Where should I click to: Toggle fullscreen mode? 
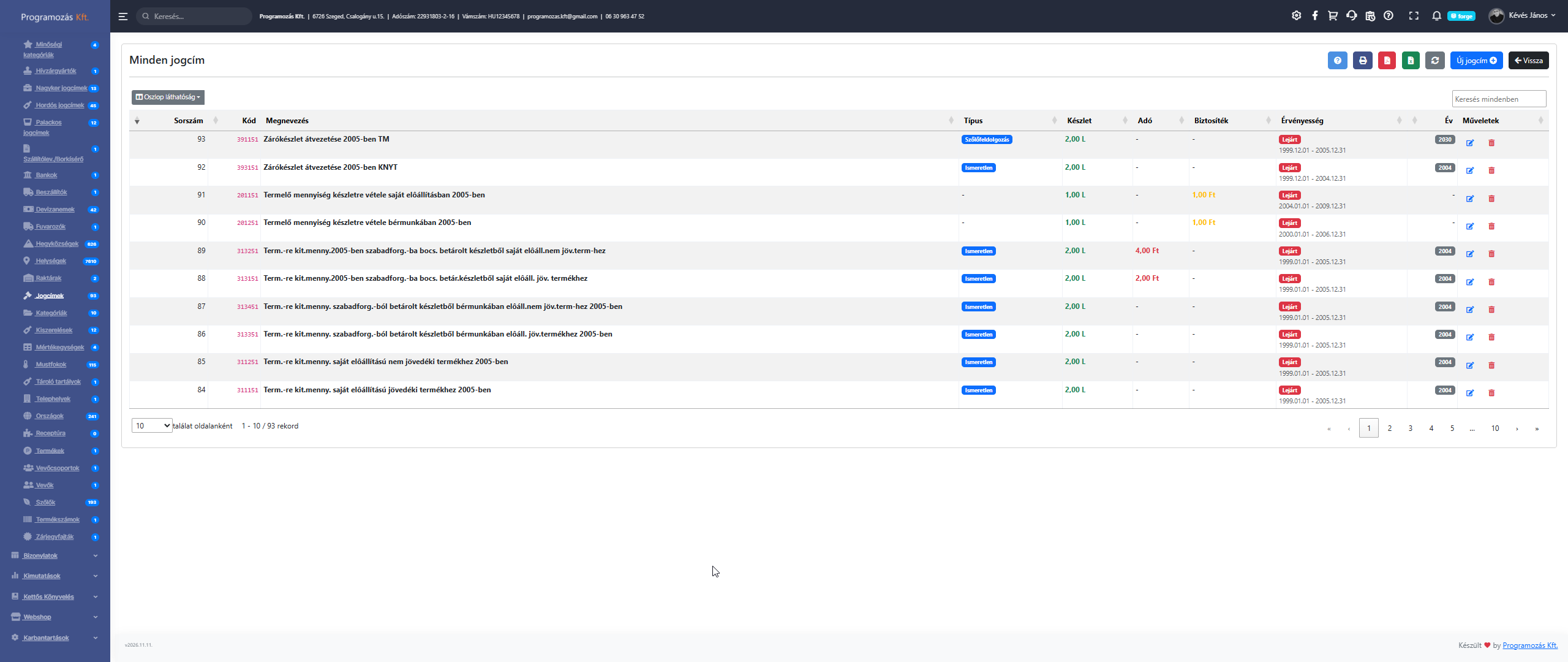(1414, 16)
